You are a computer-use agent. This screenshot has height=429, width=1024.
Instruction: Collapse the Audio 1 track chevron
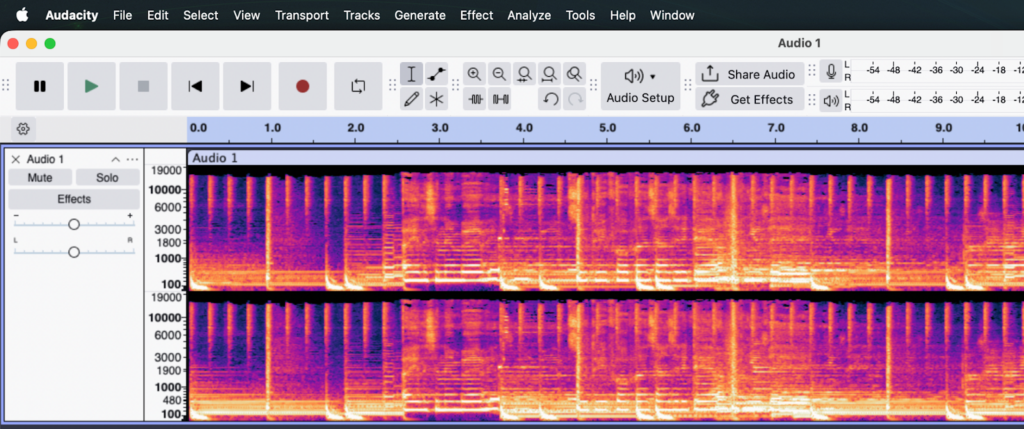click(115, 160)
